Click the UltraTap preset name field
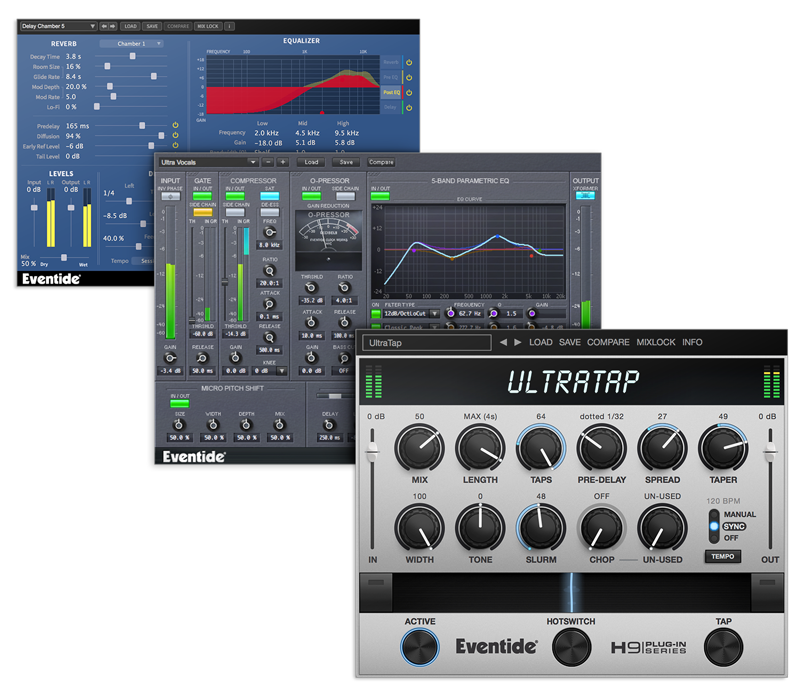The height and width of the screenshot is (693, 800). click(x=427, y=343)
